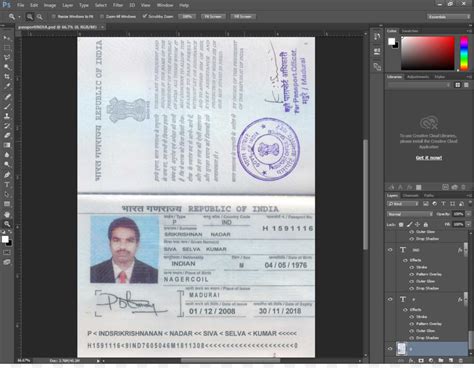Image resolution: width=474 pixels, height=368 pixels.
Task: Hide the IND text layer eye icon
Action: click(390, 250)
